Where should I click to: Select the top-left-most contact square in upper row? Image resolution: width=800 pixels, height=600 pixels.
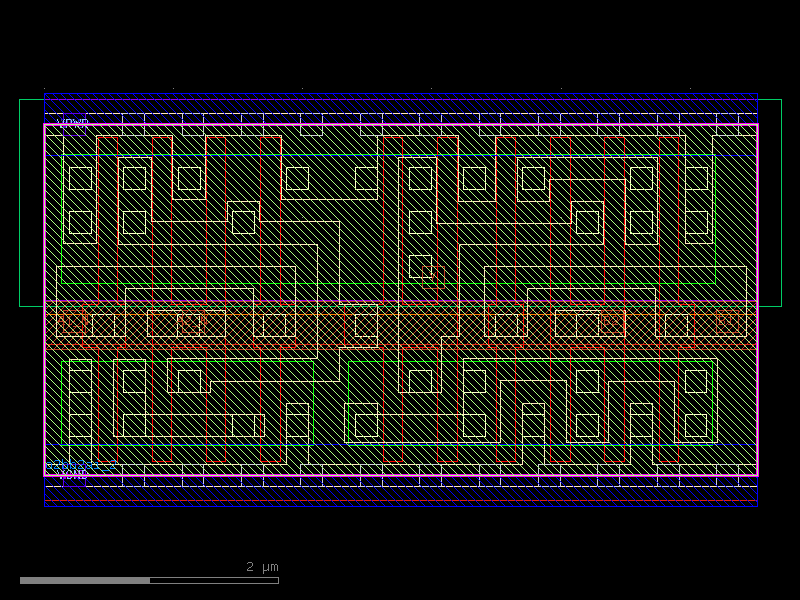80,178
